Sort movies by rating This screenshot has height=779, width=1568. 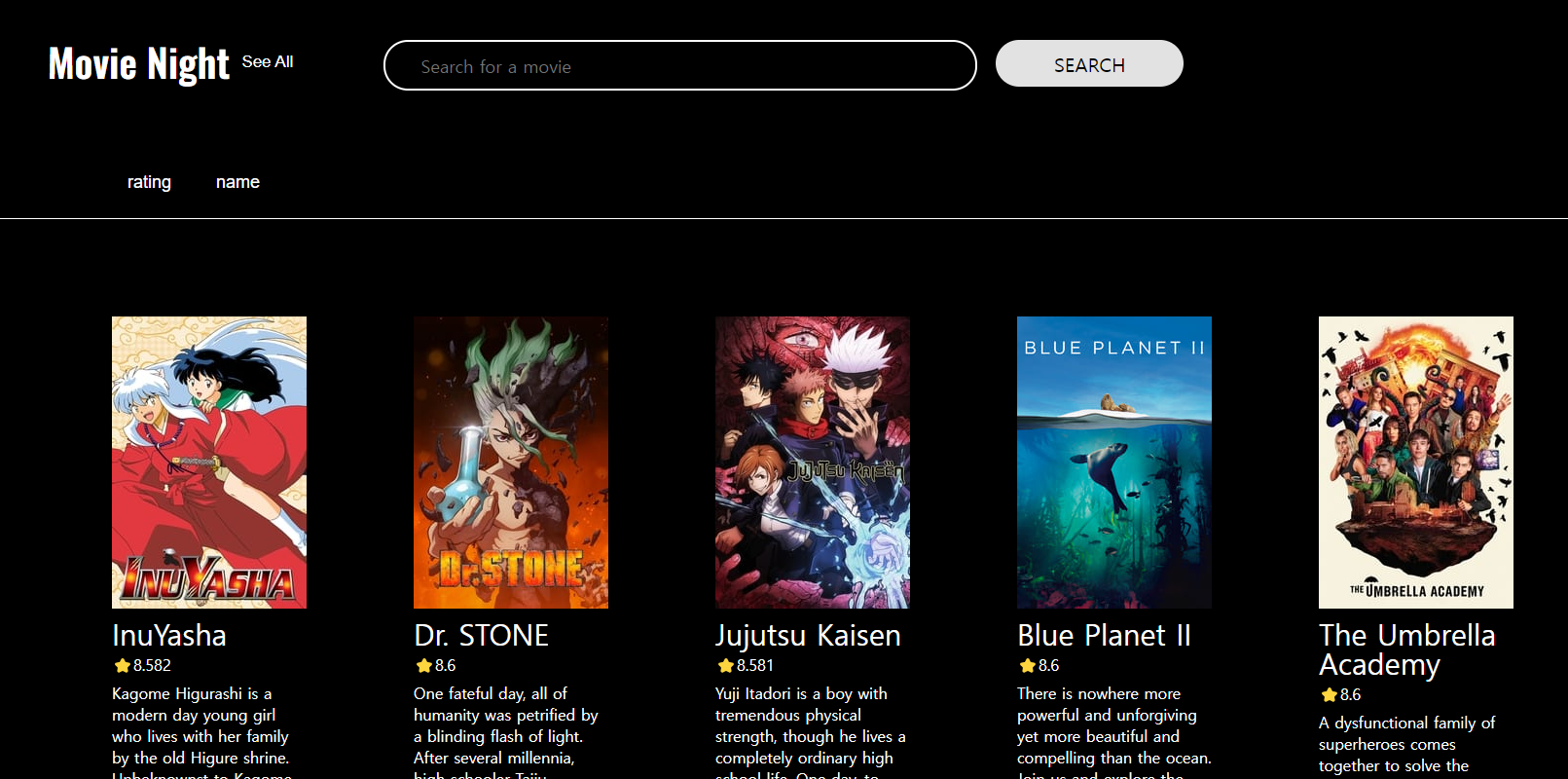click(x=149, y=182)
